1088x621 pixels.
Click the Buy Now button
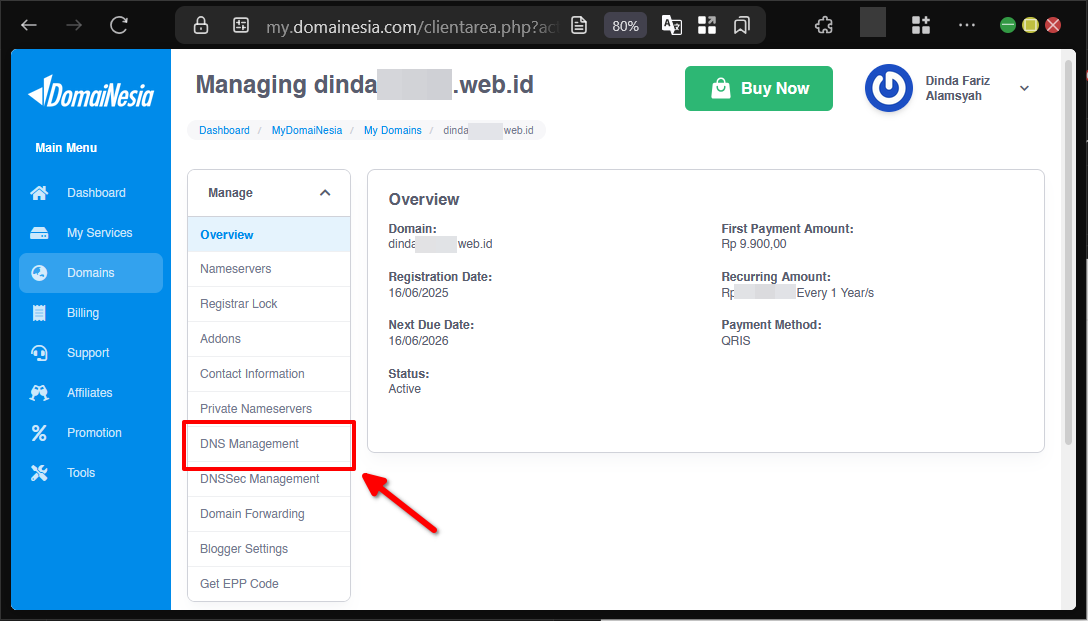[x=758, y=88]
